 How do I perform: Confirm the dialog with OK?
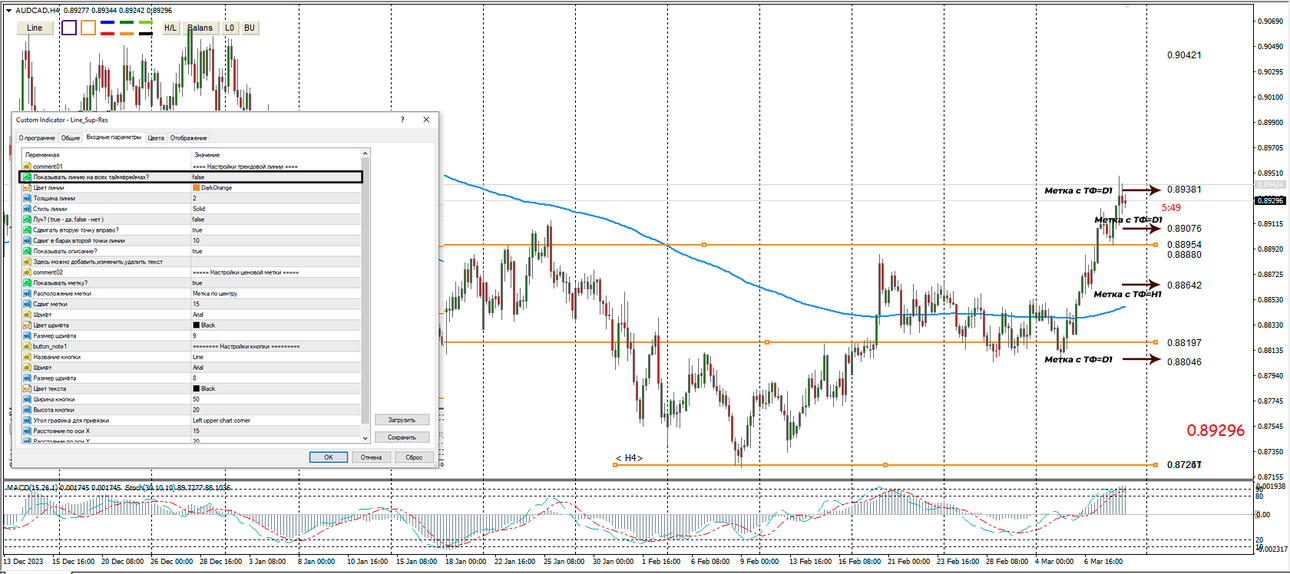(x=328, y=457)
